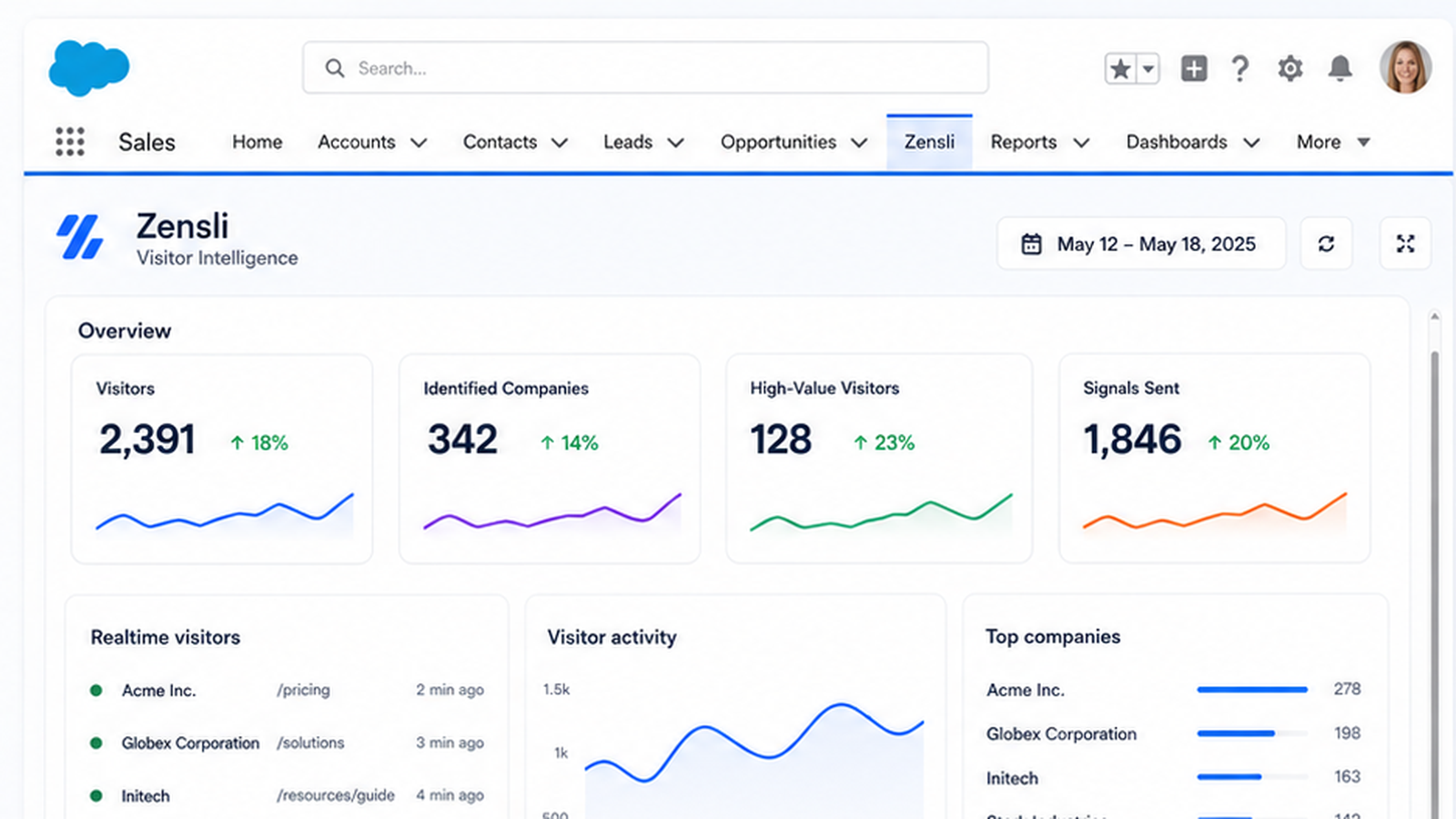Click the green status dot beside Acme Inc.
1456x819 pixels.
pos(96,691)
